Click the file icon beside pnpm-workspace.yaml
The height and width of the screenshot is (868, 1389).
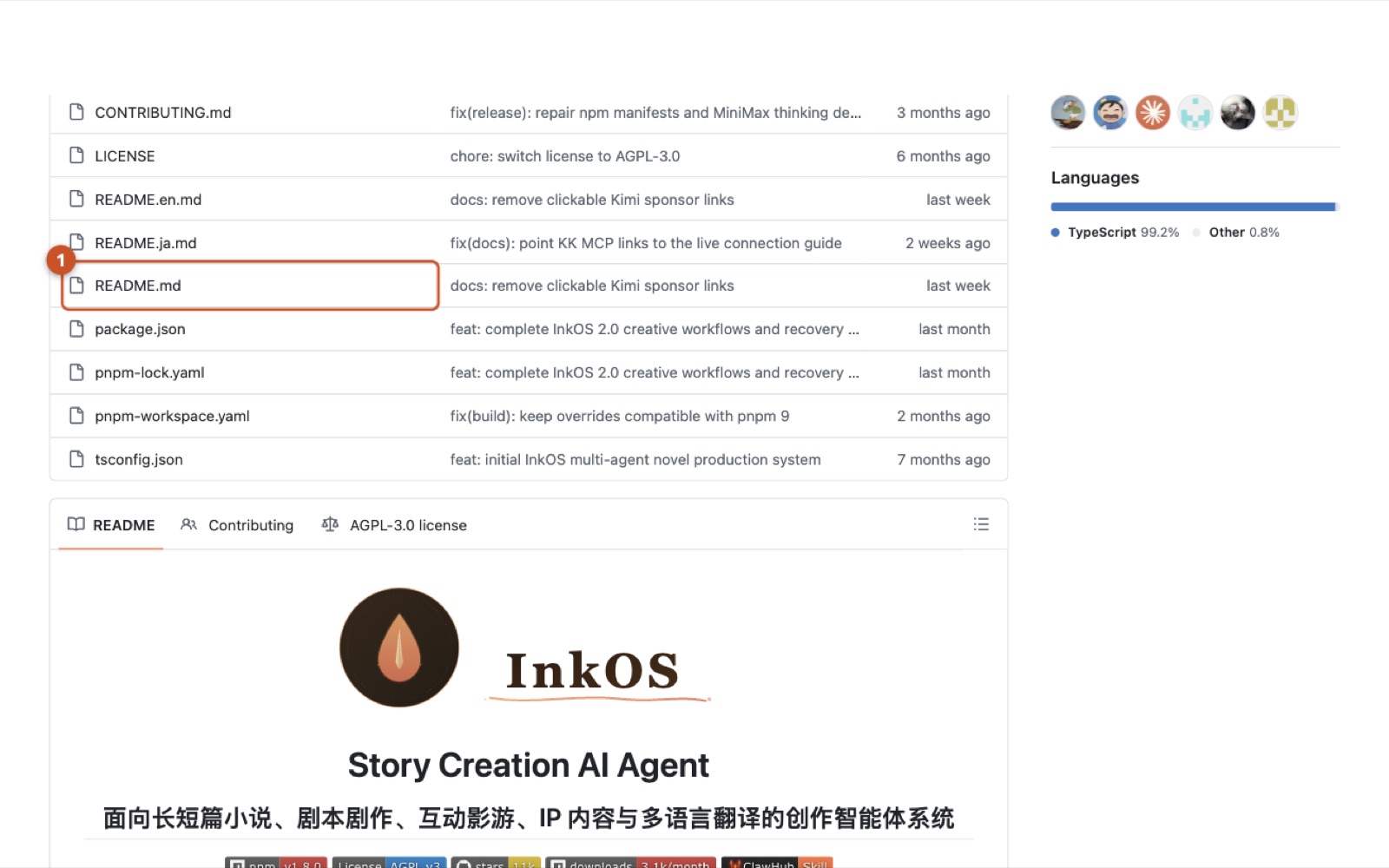[x=76, y=416]
